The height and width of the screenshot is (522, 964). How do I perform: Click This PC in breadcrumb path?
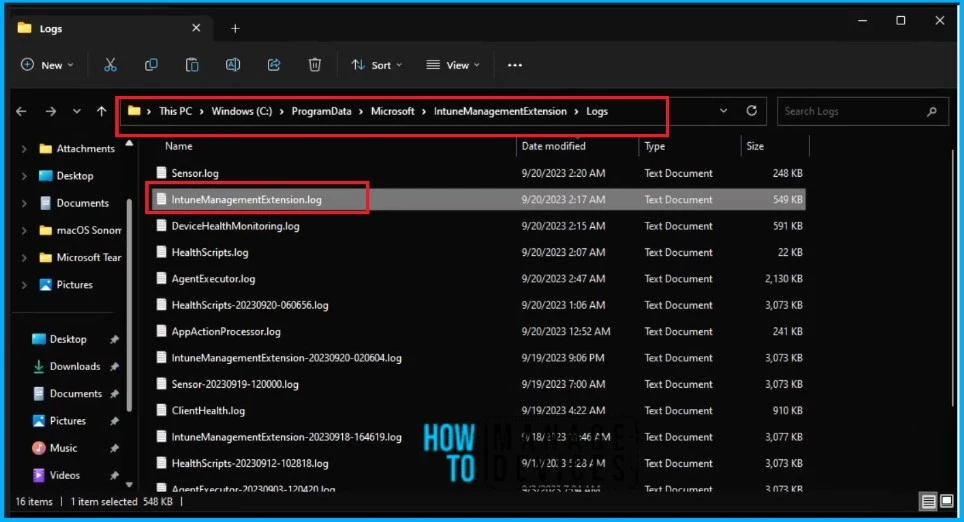(x=175, y=111)
